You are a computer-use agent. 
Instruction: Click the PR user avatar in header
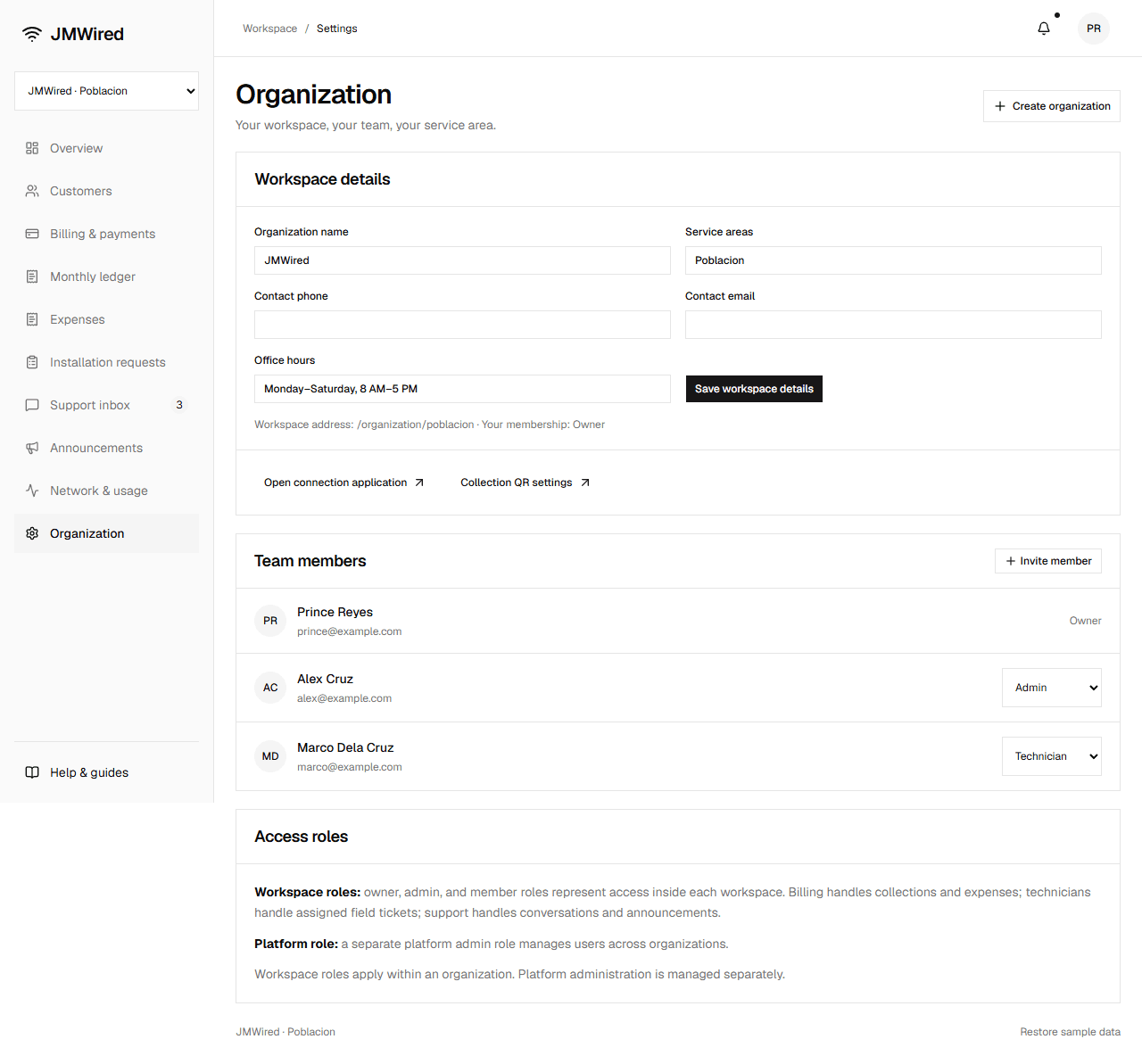pyautogui.click(x=1094, y=29)
